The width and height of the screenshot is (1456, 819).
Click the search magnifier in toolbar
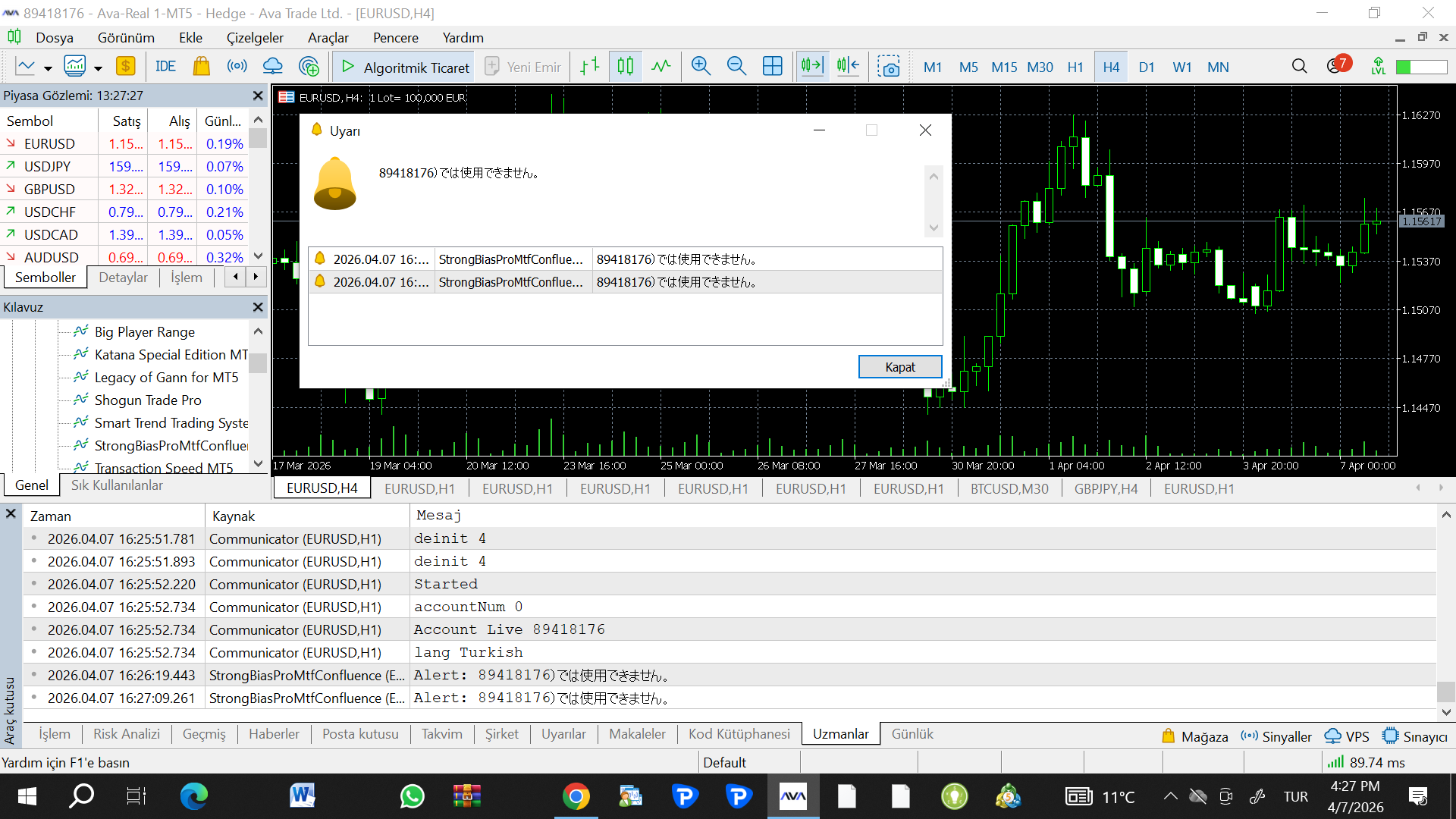pyautogui.click(x=1299, y=67)
